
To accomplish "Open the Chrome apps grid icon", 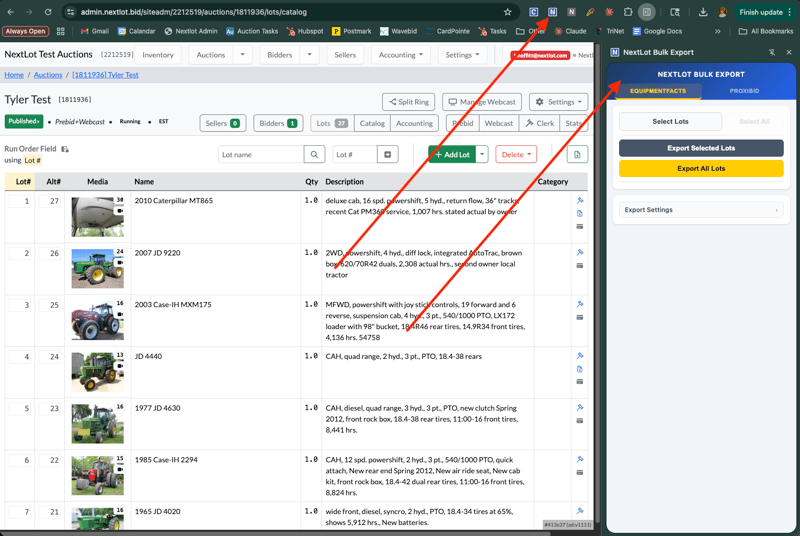I will pos(61,31).
